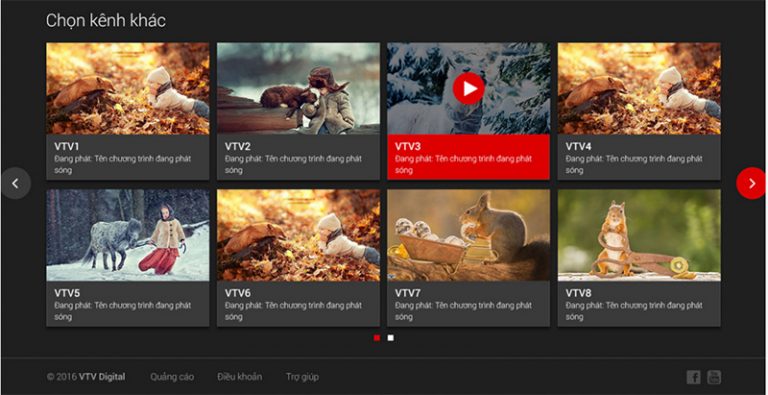Click the Chọn kênh khác heading

pyautogui.click(x=106, y=21)
